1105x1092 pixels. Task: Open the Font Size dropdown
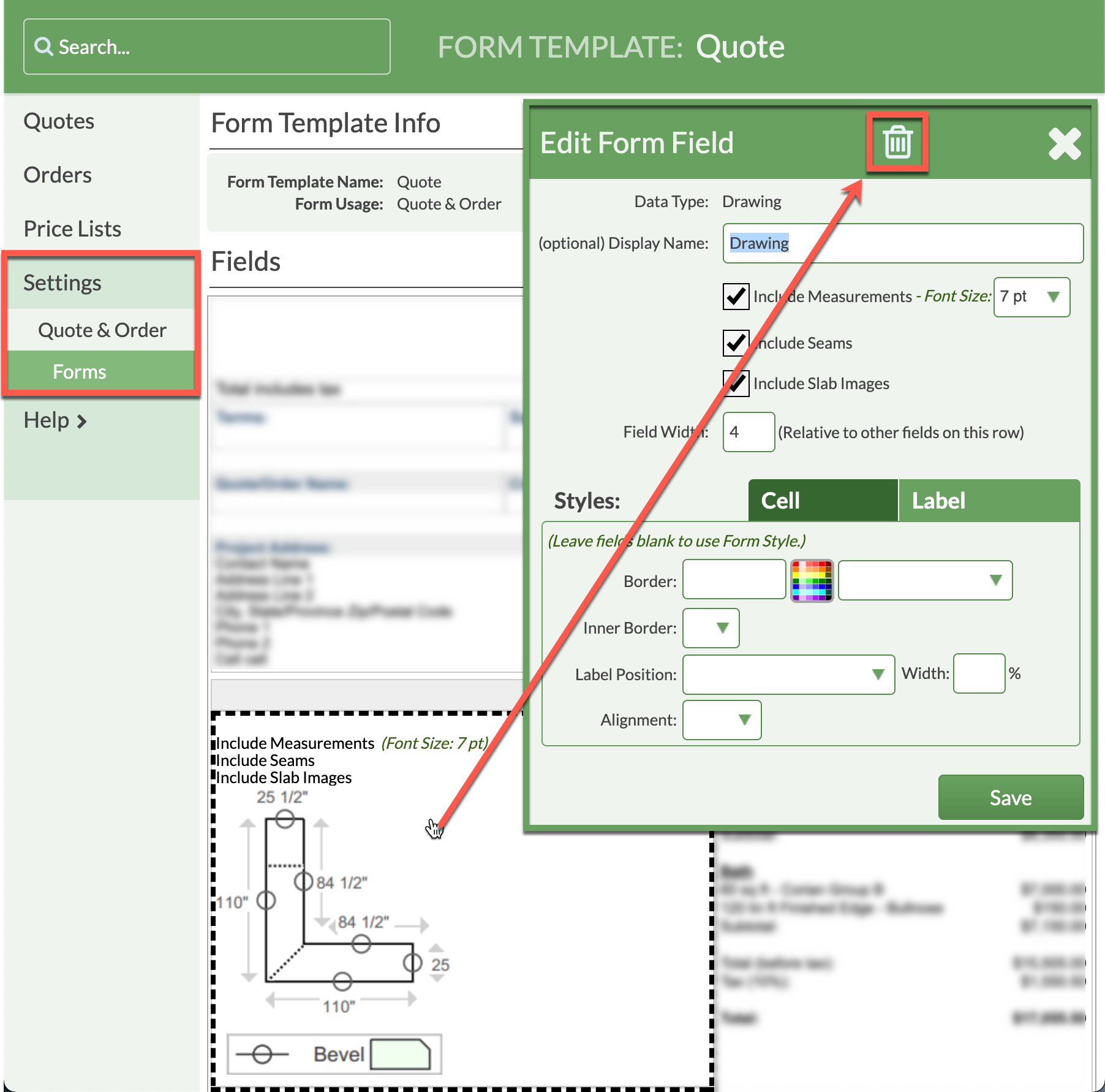tap(1031, 297)
